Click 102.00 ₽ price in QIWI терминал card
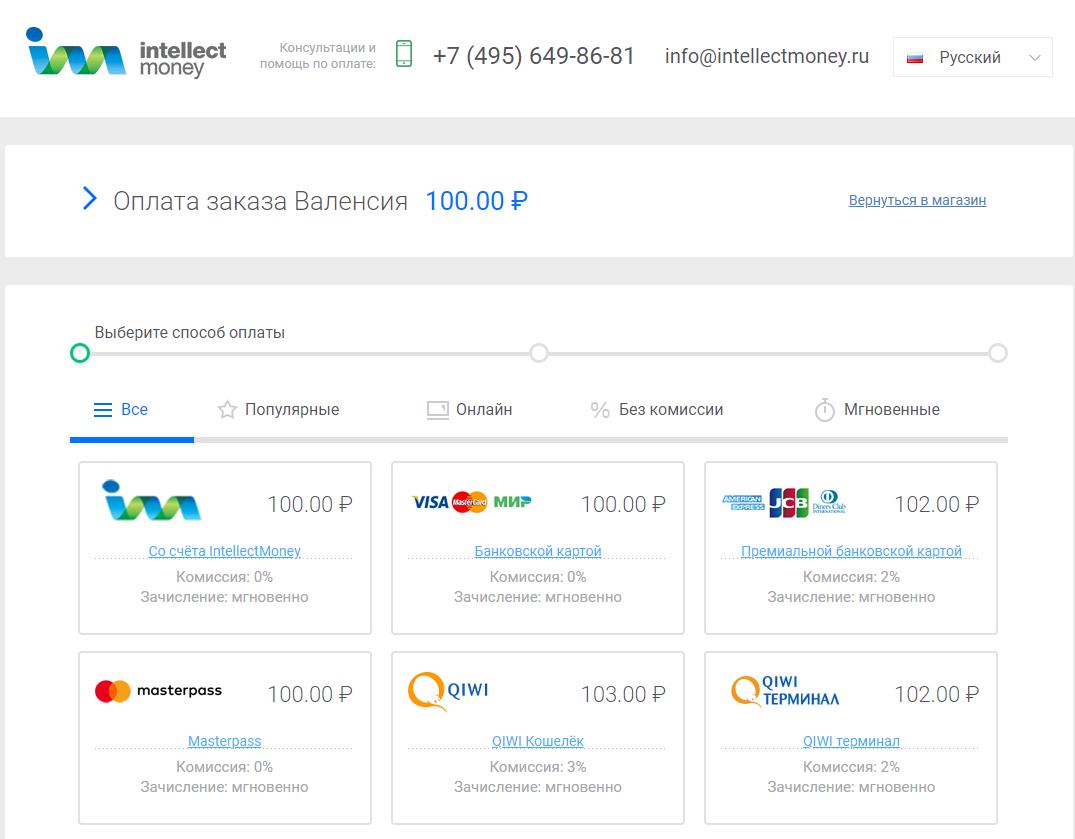 tap(937, 694)
